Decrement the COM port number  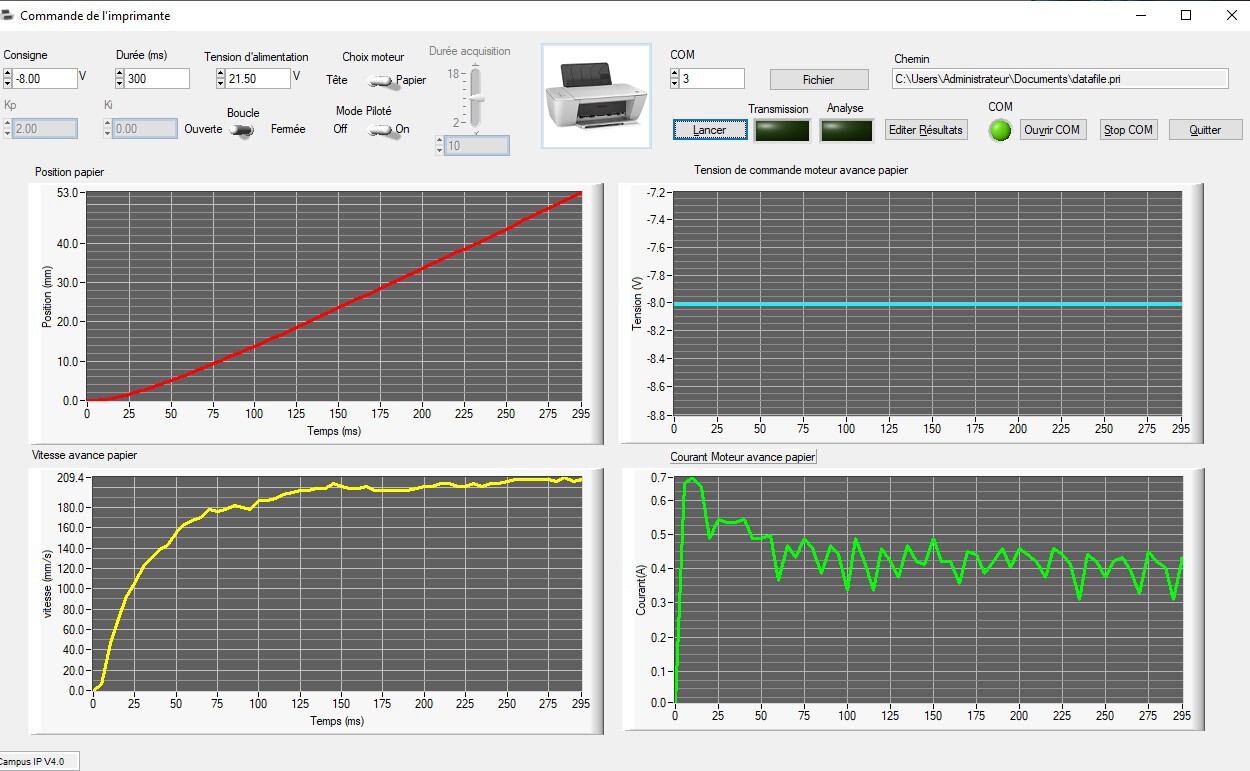point(675,83)
